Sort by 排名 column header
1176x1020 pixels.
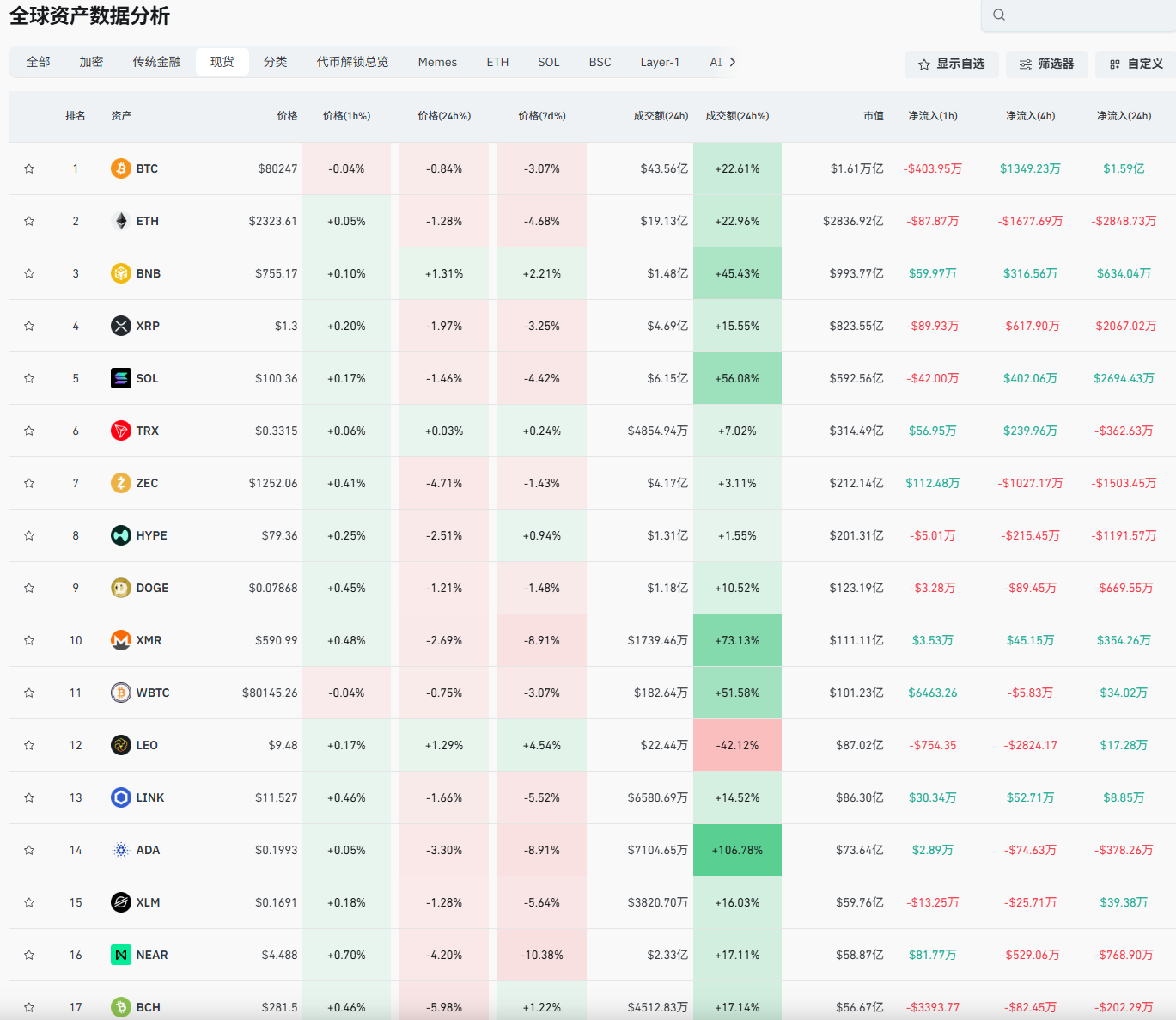(x=76, y=116)
